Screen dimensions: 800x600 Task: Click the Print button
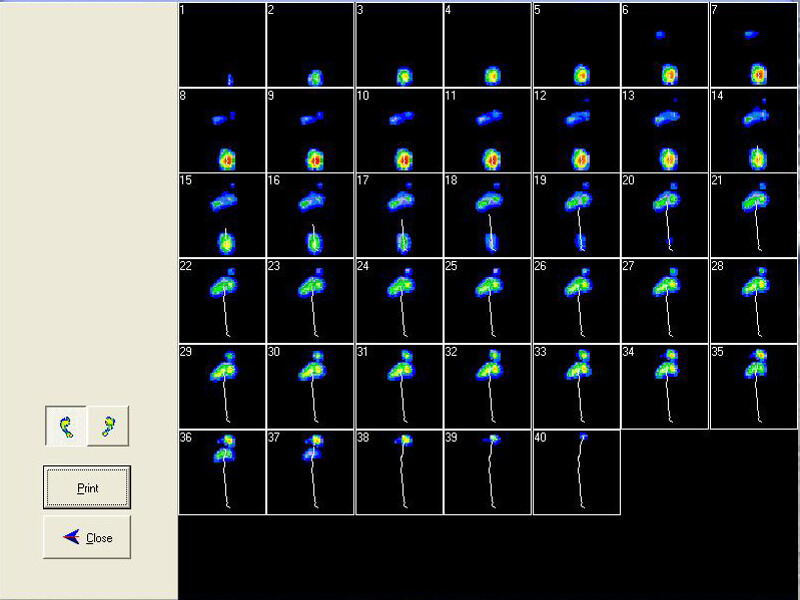pos(87,487)
